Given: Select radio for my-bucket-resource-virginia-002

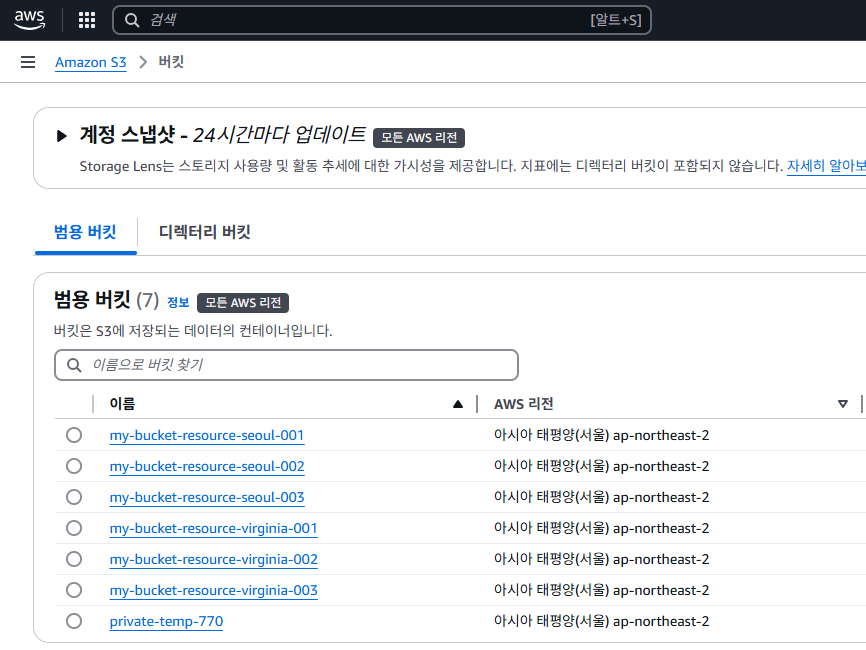Looking at the screenshot, I should (x=74, y=559).
